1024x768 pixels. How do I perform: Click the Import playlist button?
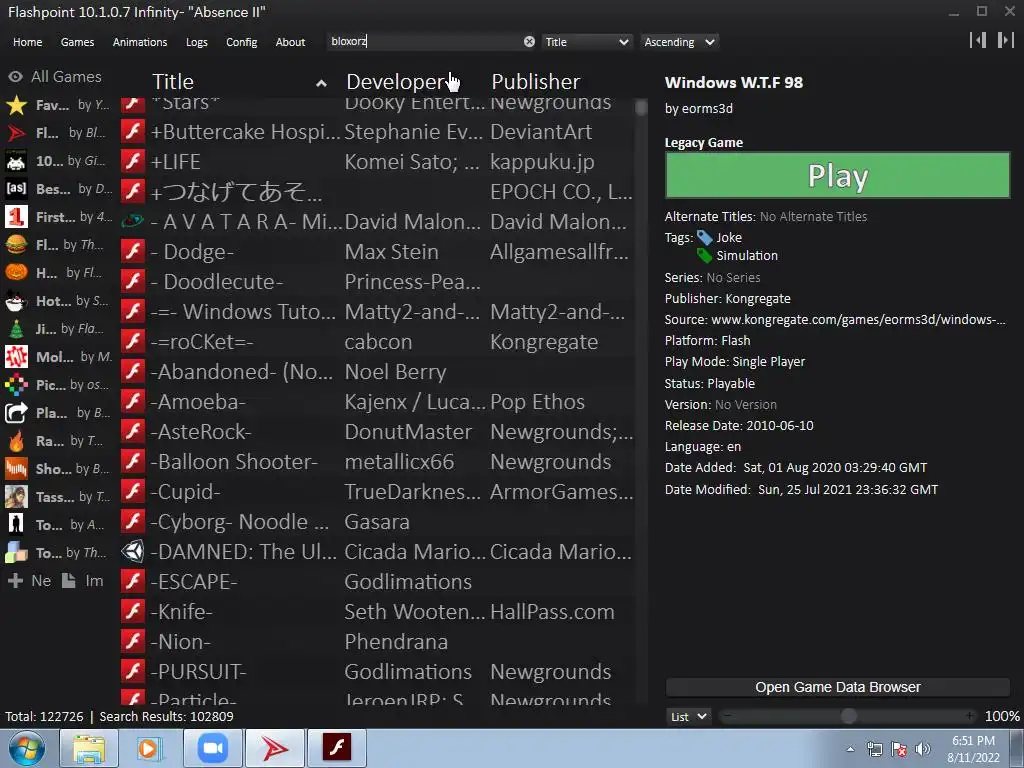pos(83,581)
